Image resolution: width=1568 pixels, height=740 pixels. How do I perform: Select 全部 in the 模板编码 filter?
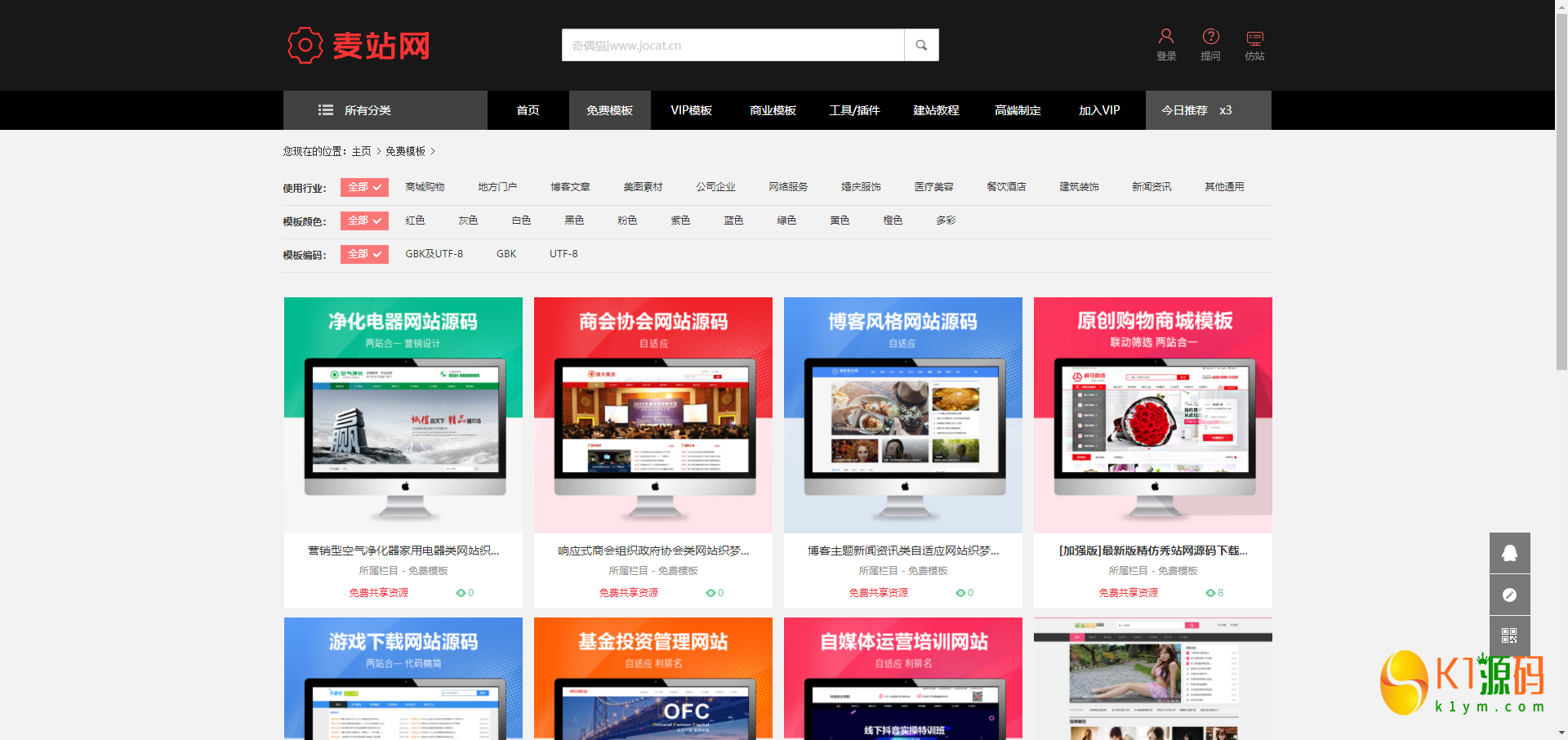(364, 254)
